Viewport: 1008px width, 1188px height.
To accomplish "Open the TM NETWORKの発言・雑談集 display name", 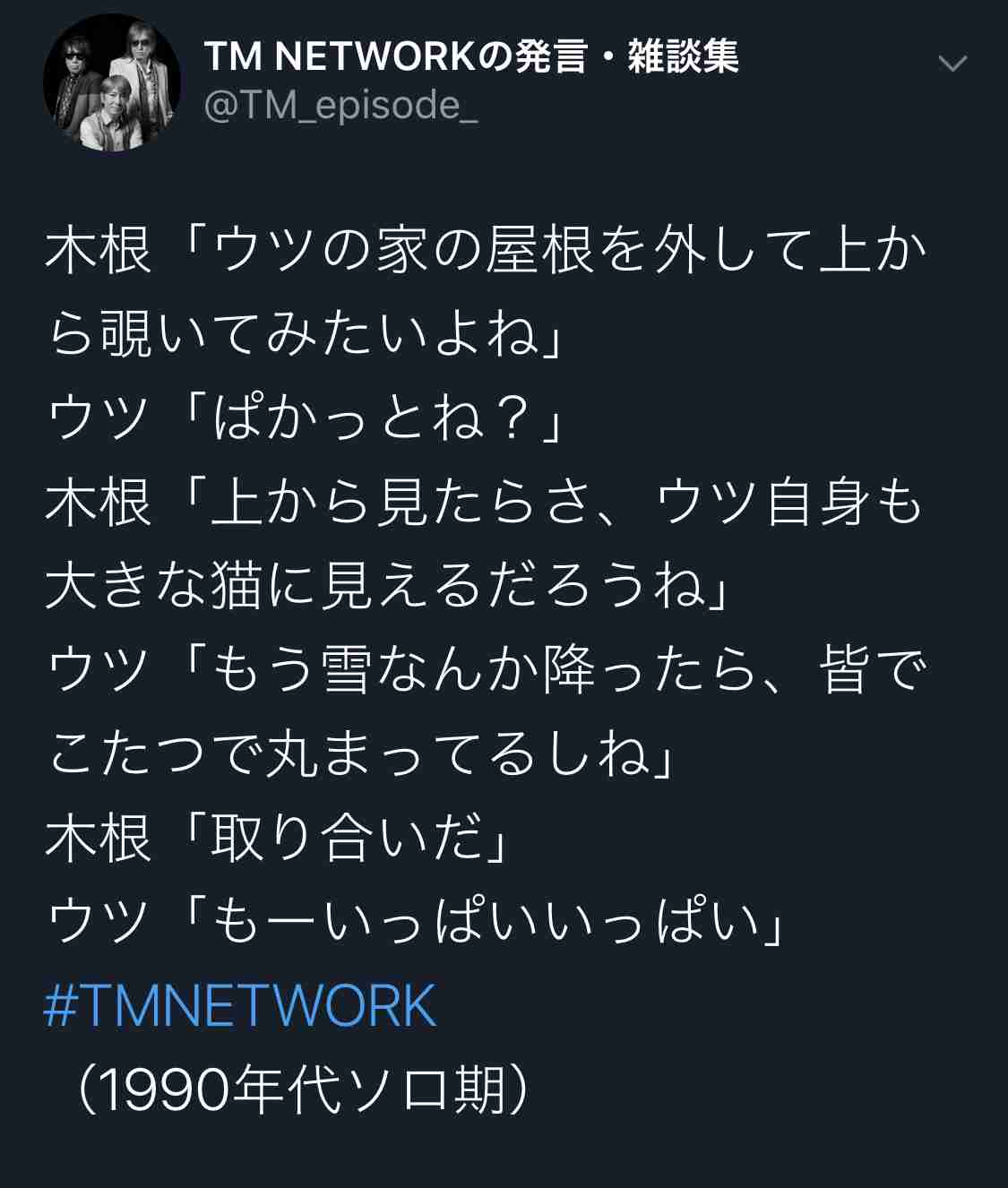I will pyautogui.click(x=471, y=57).
